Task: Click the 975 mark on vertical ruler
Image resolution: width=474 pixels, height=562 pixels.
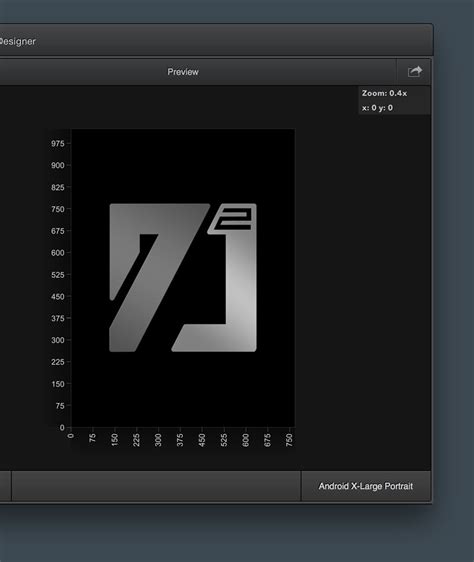Action: (58, 144)
